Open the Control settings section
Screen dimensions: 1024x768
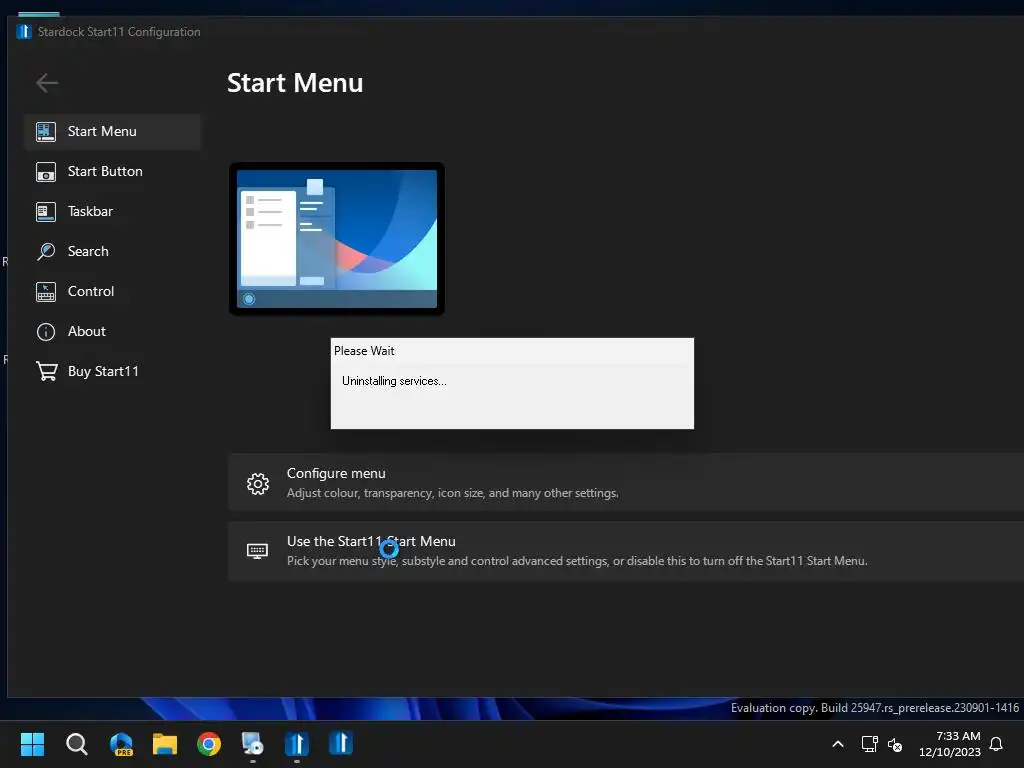pos(112,291)
